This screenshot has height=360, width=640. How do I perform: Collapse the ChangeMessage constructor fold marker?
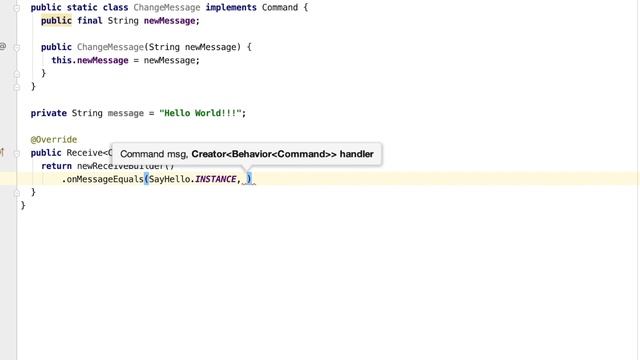click(x=17, y=47)
